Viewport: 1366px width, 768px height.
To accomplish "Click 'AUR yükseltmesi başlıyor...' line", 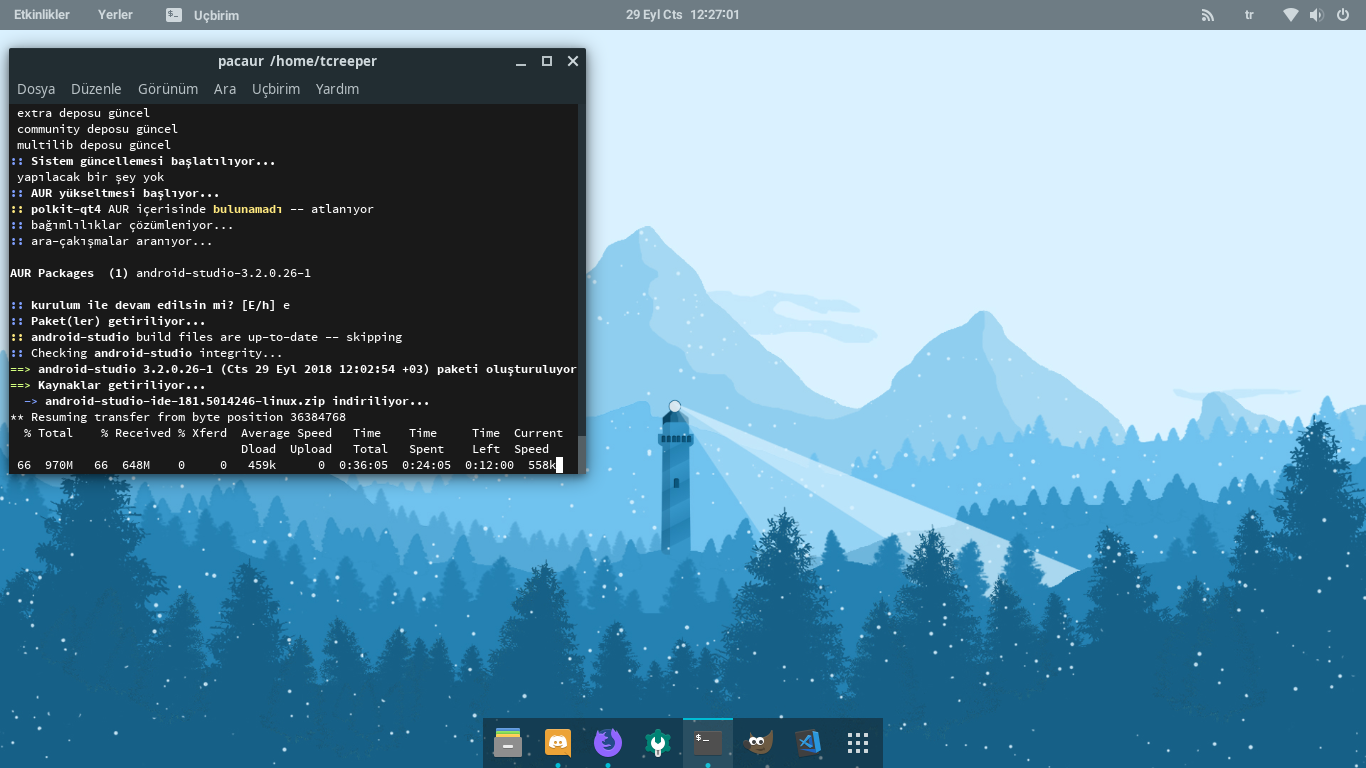I will pyautogui.click(x=125, y=193).
